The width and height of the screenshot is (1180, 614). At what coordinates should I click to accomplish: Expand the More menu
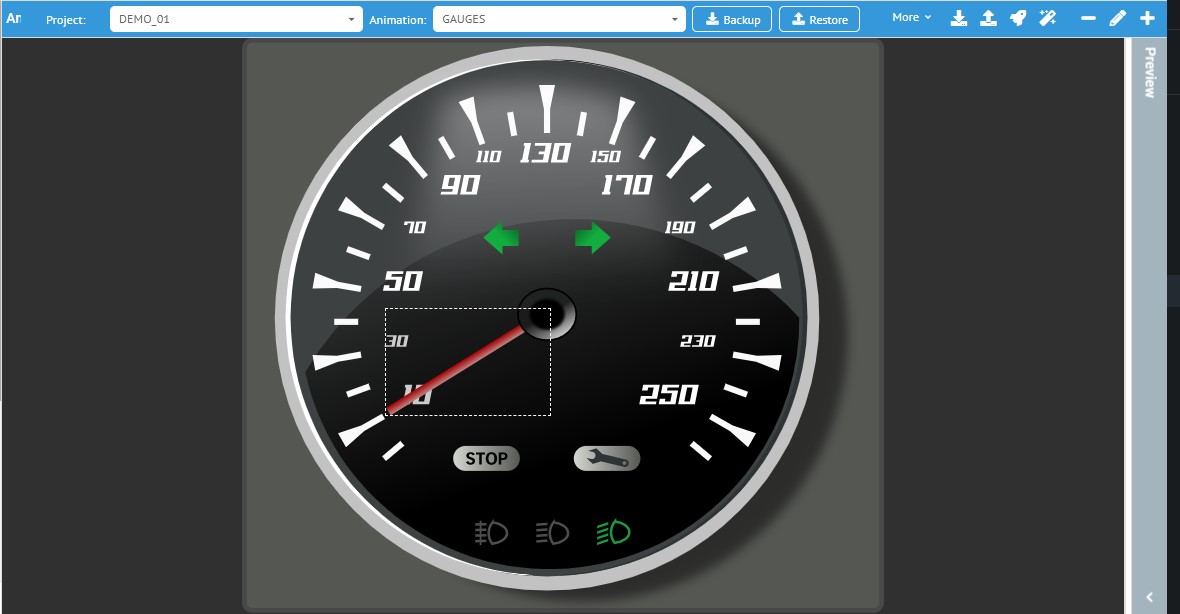(x=911, y=18)
